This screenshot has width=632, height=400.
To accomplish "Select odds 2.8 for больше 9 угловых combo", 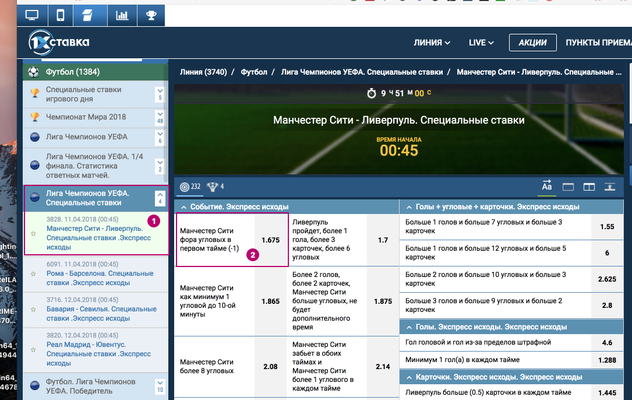I will (x=607, y=305).
